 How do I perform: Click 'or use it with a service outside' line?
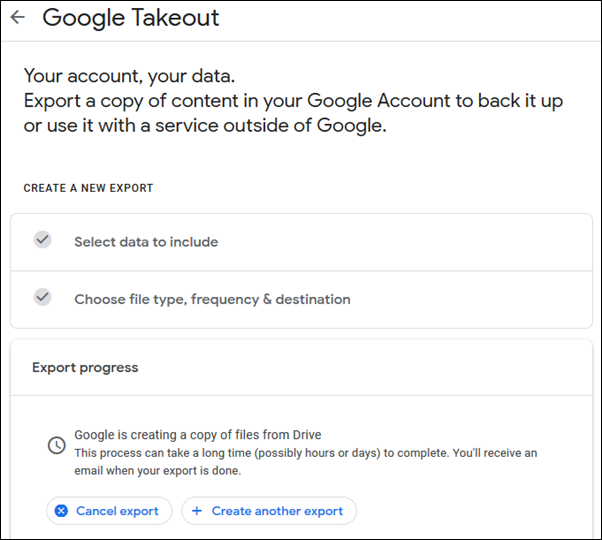point(205,126)
